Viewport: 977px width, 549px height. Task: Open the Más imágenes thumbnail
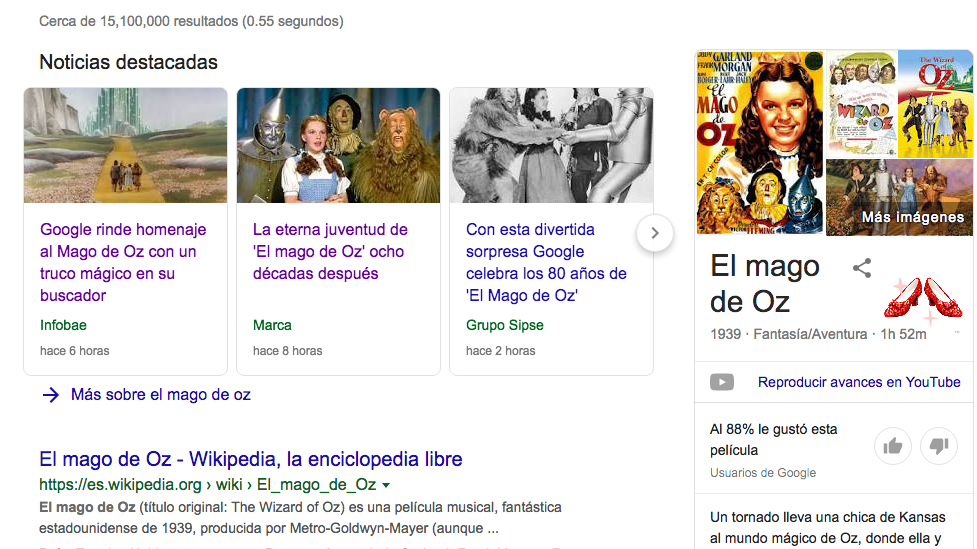[x=899, y=198]
